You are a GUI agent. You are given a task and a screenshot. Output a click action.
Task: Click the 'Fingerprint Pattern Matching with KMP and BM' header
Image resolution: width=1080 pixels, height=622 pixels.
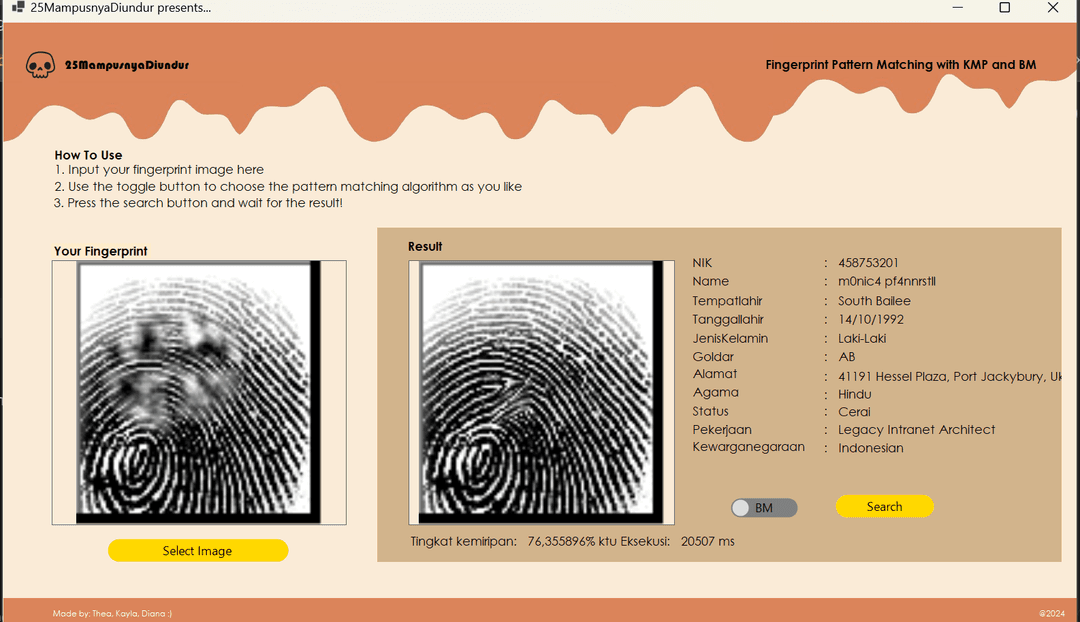(899, 64)
